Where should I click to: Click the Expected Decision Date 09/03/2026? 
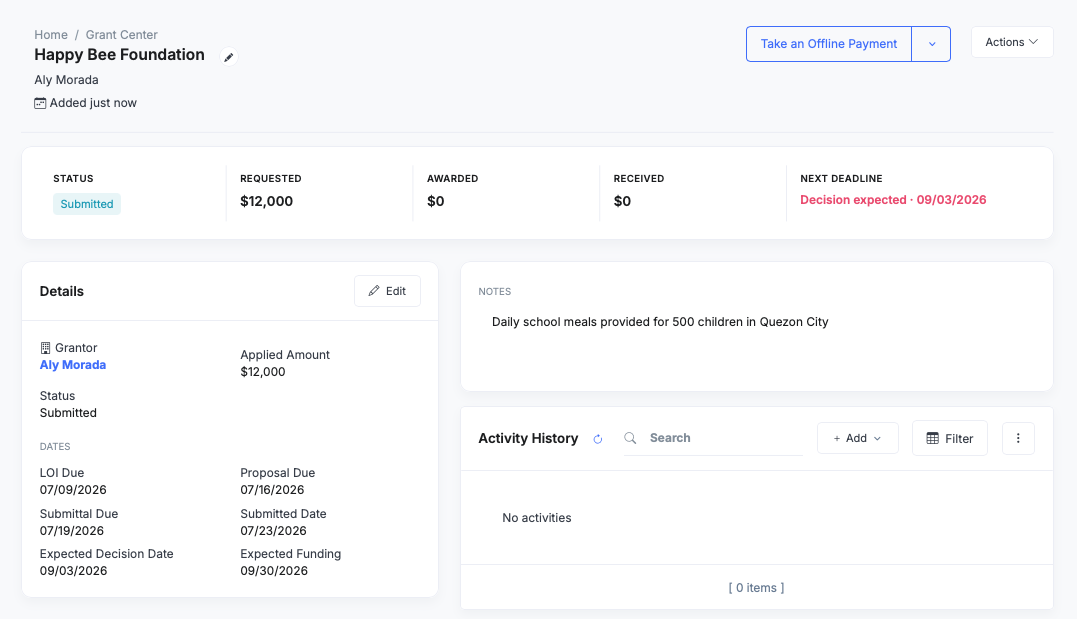pos(73,571)
